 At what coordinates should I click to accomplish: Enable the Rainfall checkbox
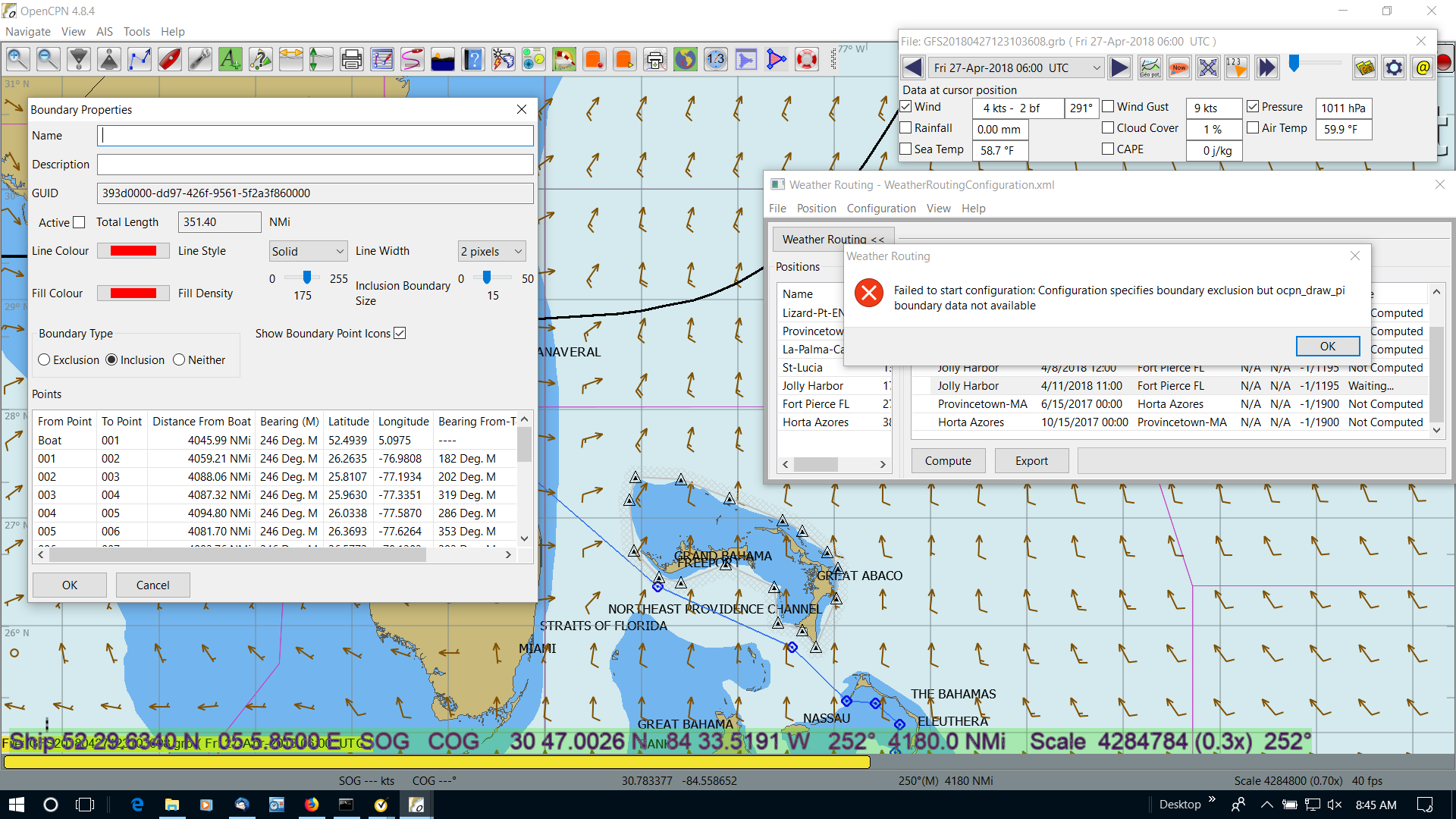905,128
